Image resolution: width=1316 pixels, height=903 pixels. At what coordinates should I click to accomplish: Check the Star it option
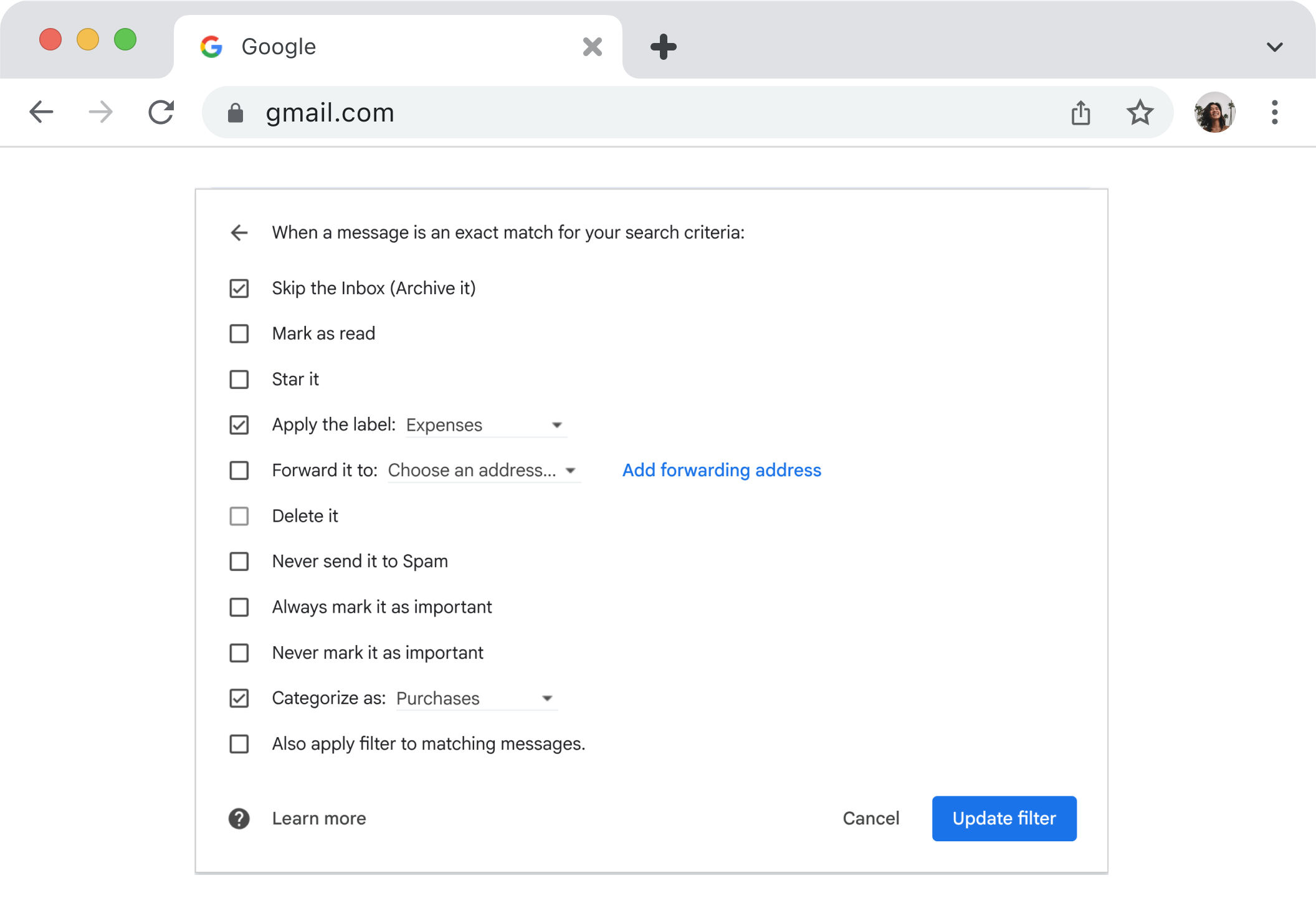point(239,380)
